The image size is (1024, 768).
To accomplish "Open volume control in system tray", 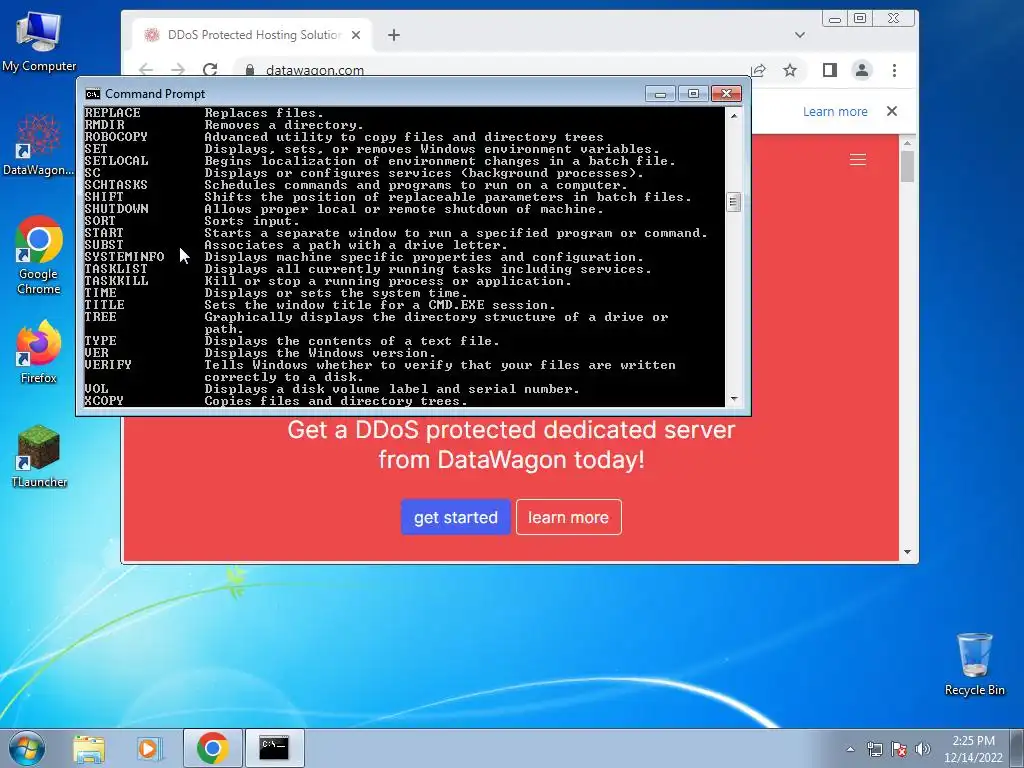I will [x=922, y=749].
